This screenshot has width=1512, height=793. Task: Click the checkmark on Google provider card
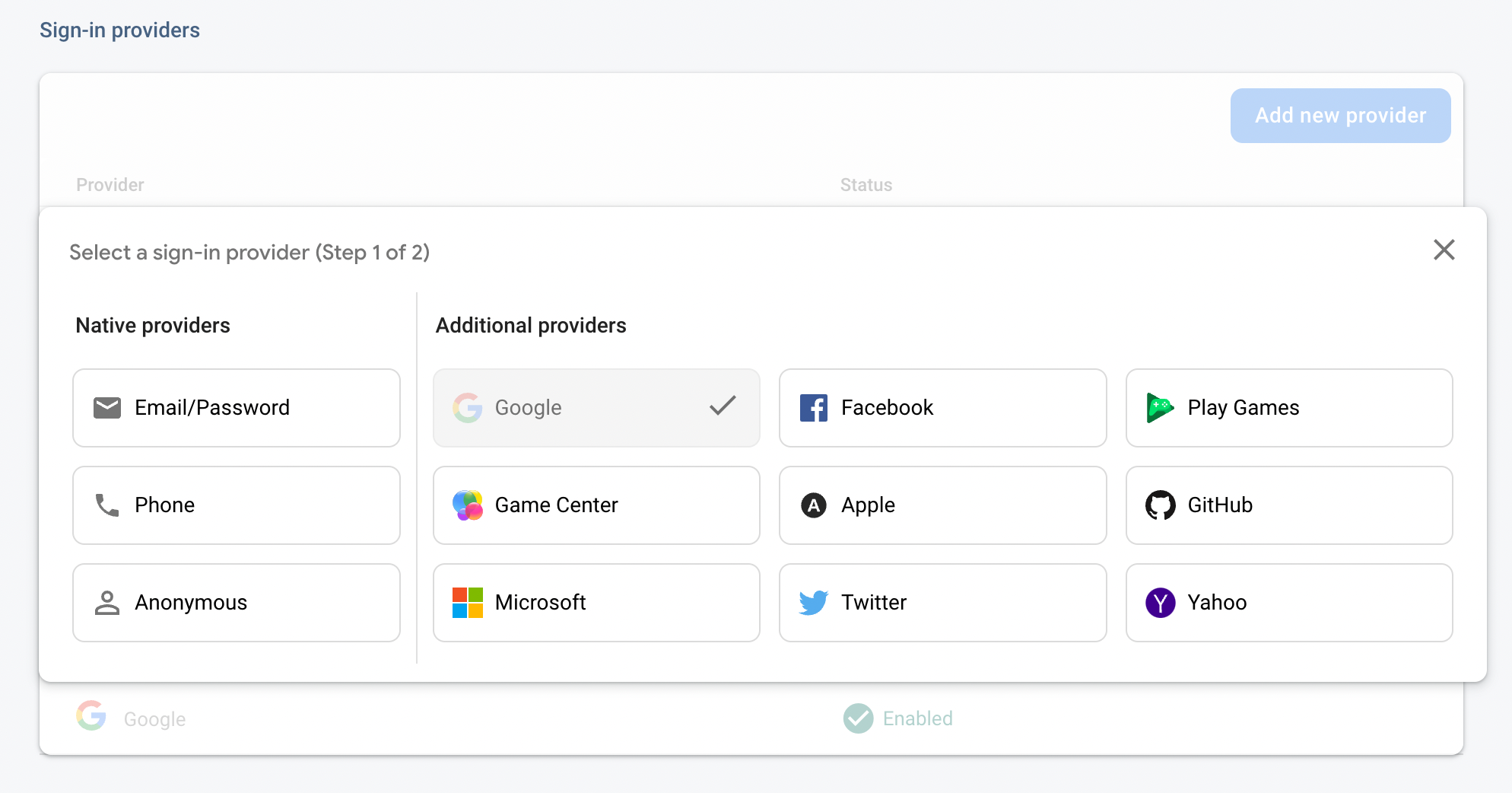[x=723, y=406]
